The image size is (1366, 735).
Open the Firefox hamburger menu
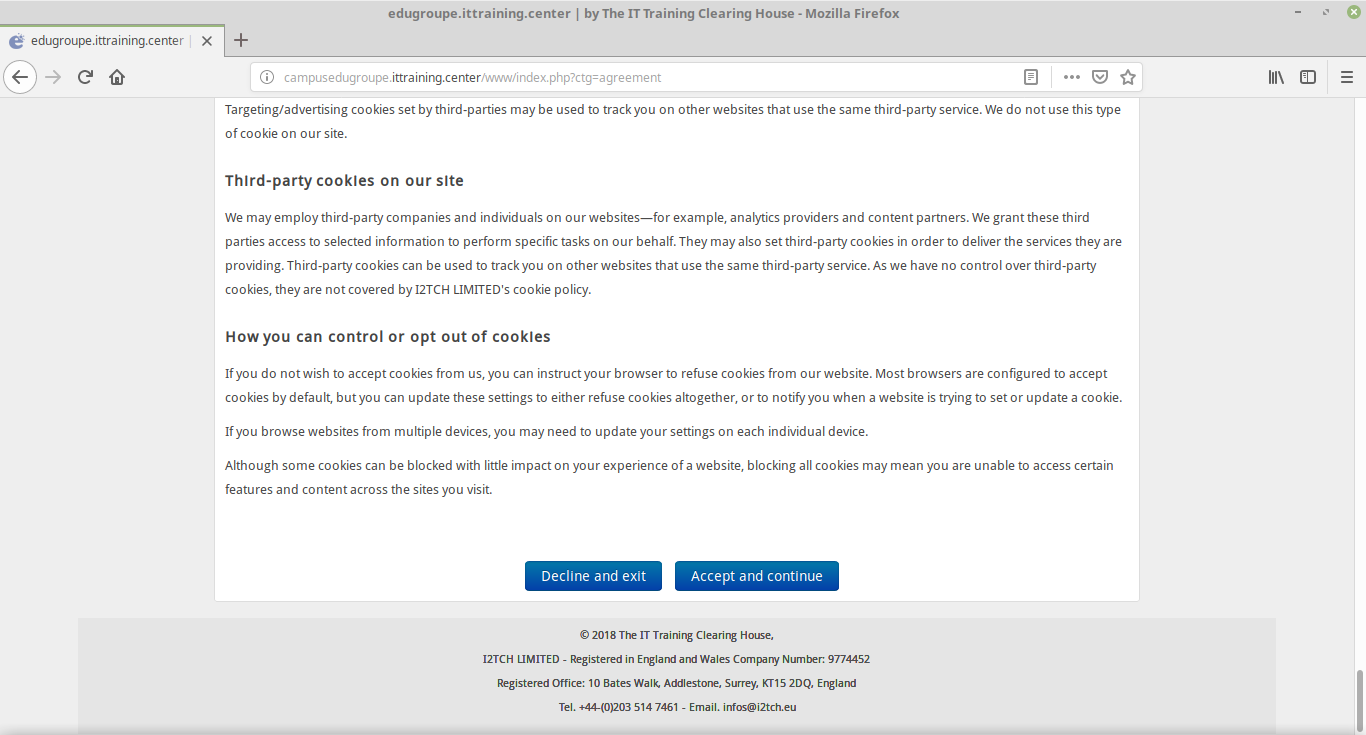point(1346,77)
